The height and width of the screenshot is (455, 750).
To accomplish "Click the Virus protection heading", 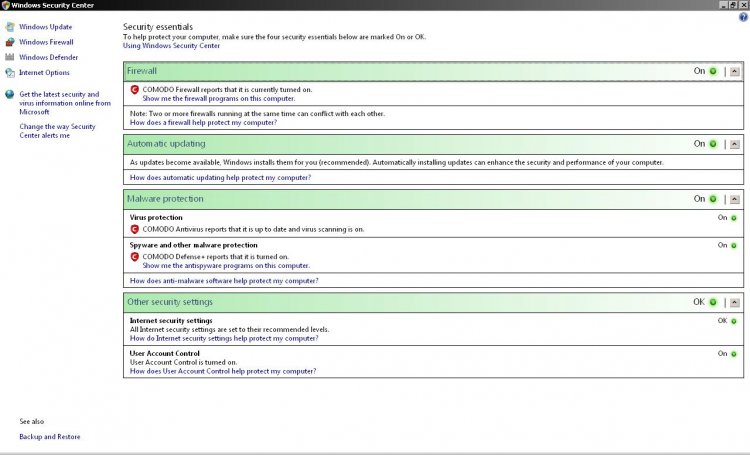I will click(156, 217).
